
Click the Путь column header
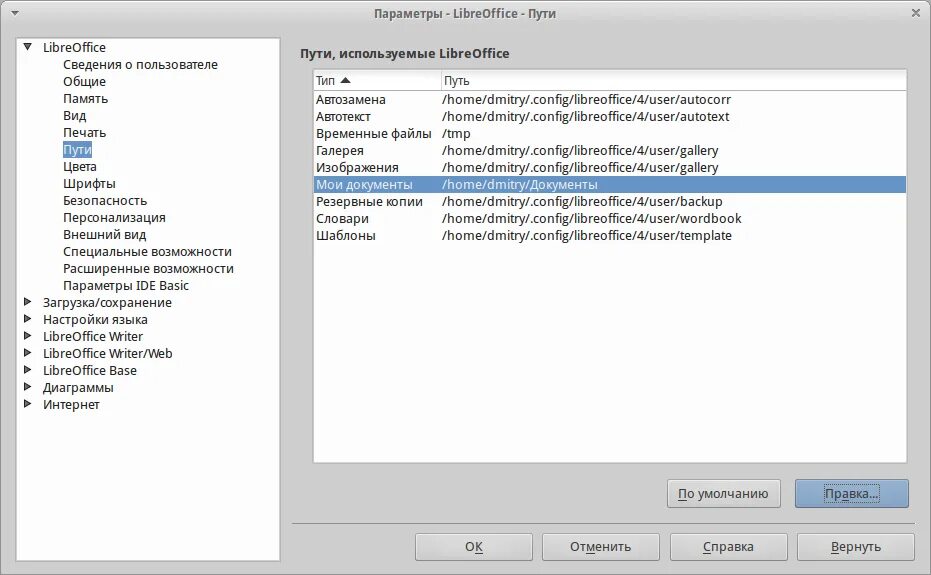673,80
